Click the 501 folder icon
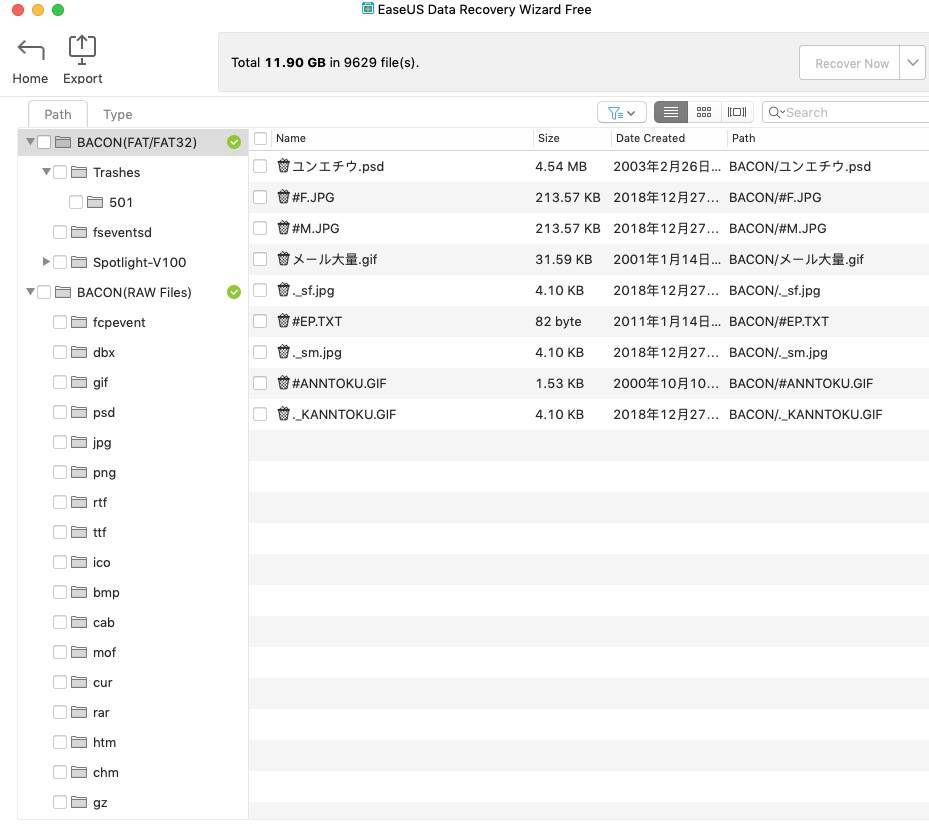This screenshot has width=929, height=831. 95,203
